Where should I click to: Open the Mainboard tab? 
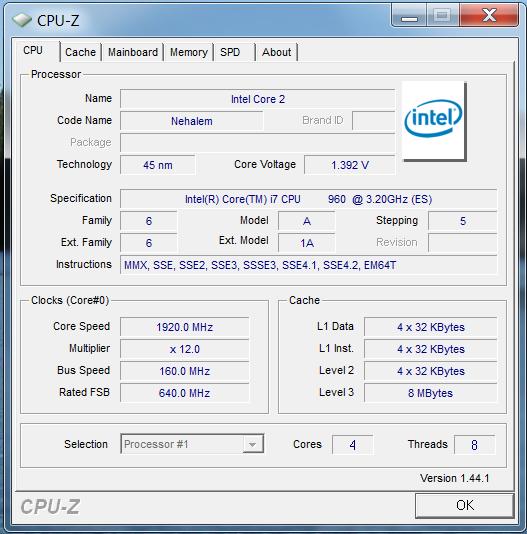[x=133, y=52]
